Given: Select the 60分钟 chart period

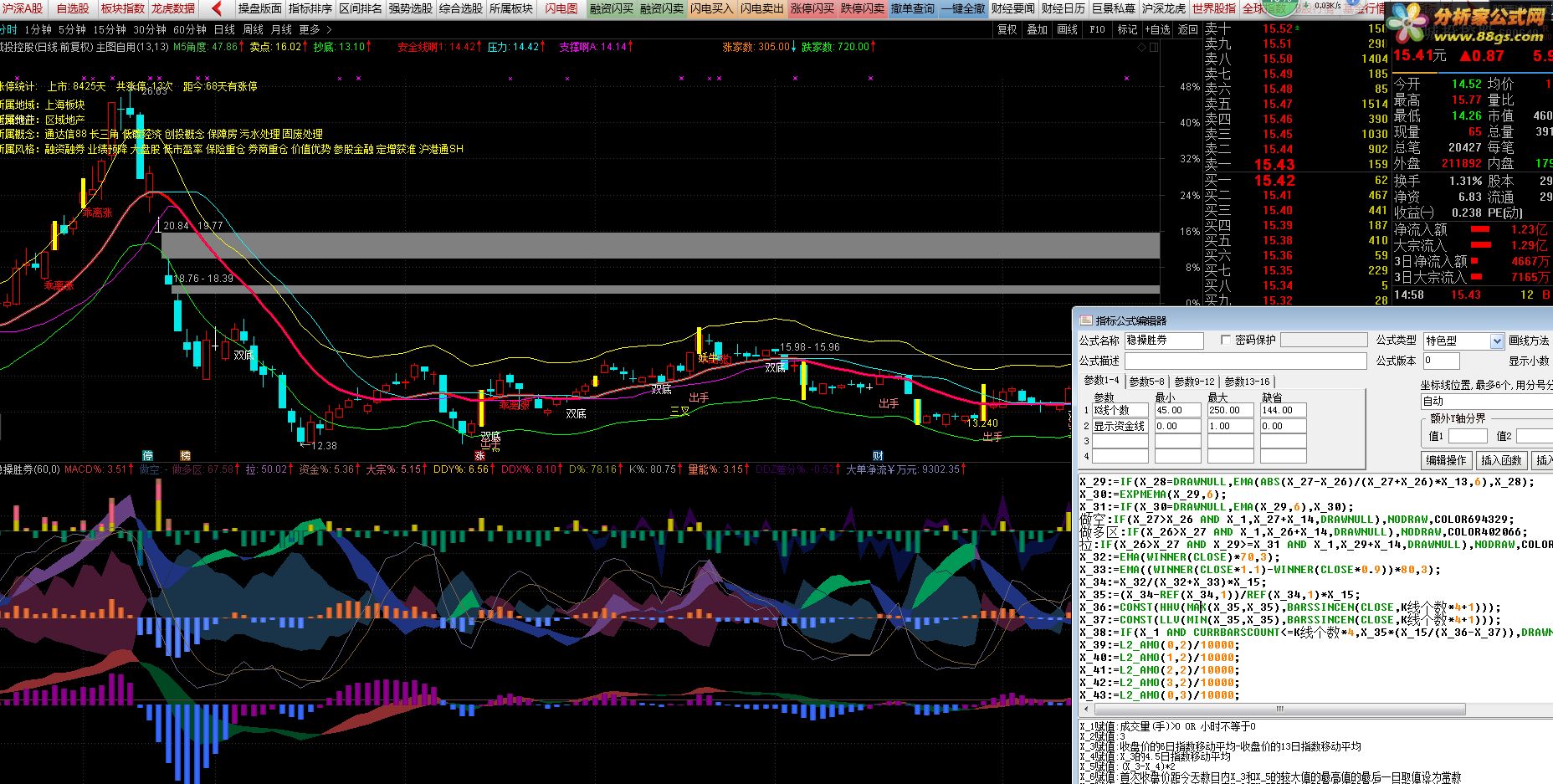Looking at the screenshot, I should coord(190,29).
